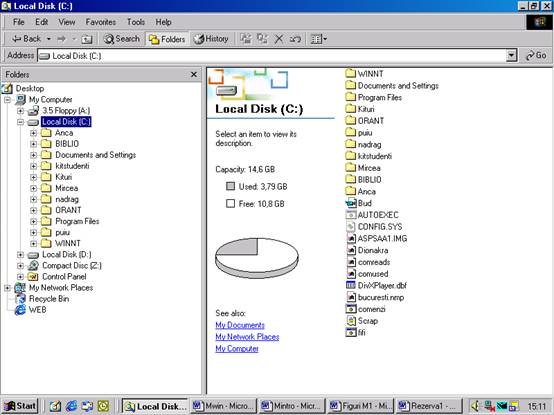The height and width of the screenshot is (415, 554).
Task: Click the Go button
Action: (536, 55)
